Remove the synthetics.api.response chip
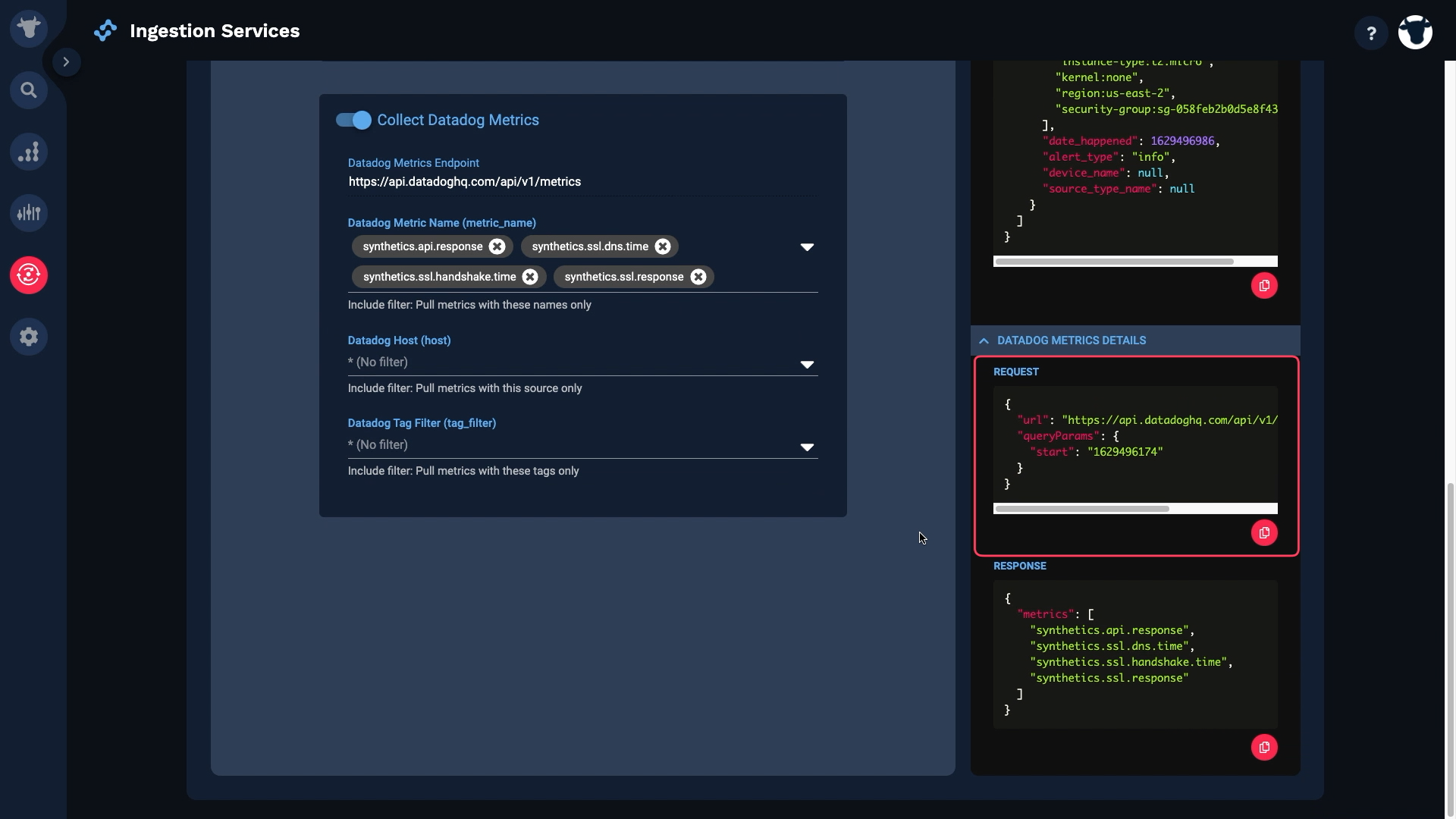The height and width of the screenshot is (819, 1456). pyautogui.click(x=497, y=246)
